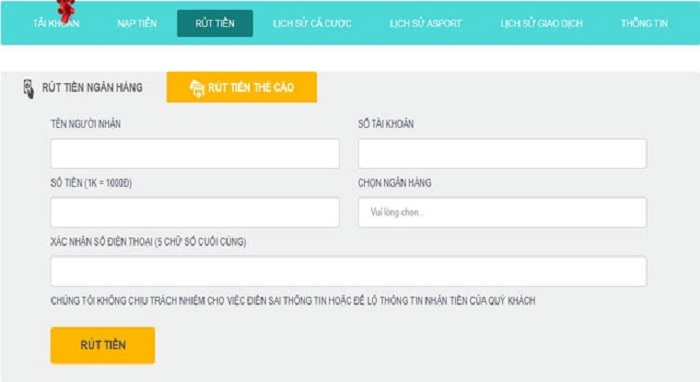Image resolution: width=700 pixels, height=382 pixels.
Task: Click the TÊN NGƯỜI NHẬN label
Action: (86, 124)
